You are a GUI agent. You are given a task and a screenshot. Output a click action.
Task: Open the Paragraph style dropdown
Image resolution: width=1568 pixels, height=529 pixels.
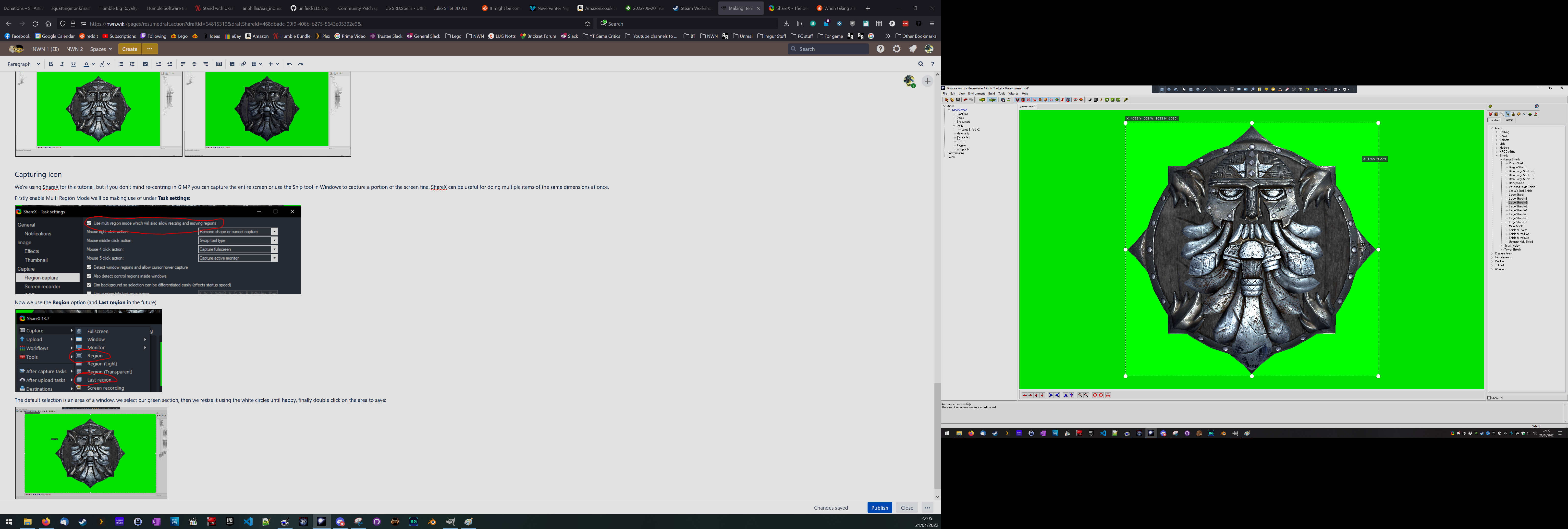(x=24, y=64)
